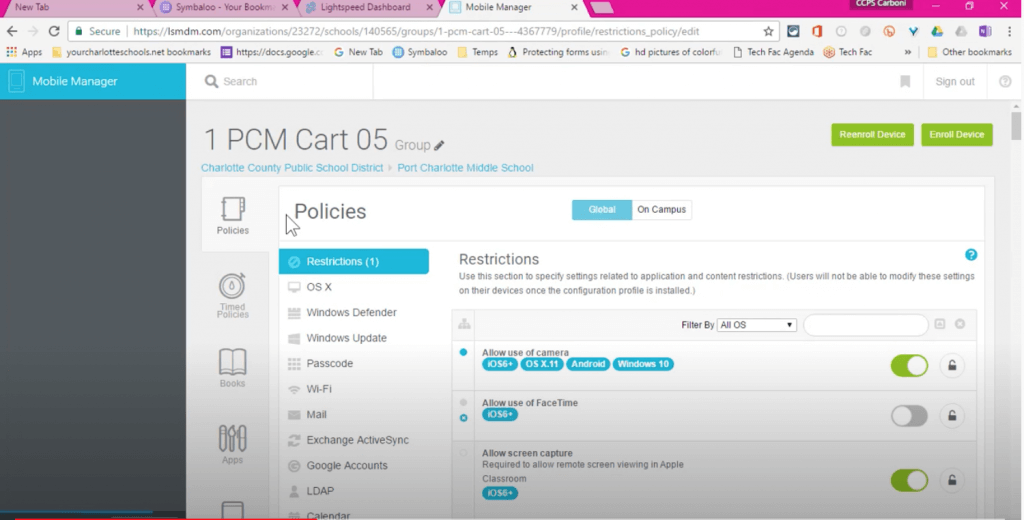Image resolution: width=1024 pixels, height=520 pixels.
Task: Select the blue dot beside camera setting
Action: 464,352
